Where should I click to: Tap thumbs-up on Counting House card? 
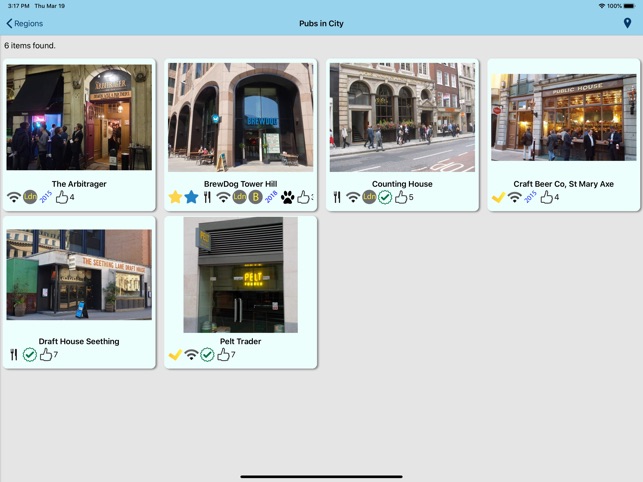tap(401, 197)
